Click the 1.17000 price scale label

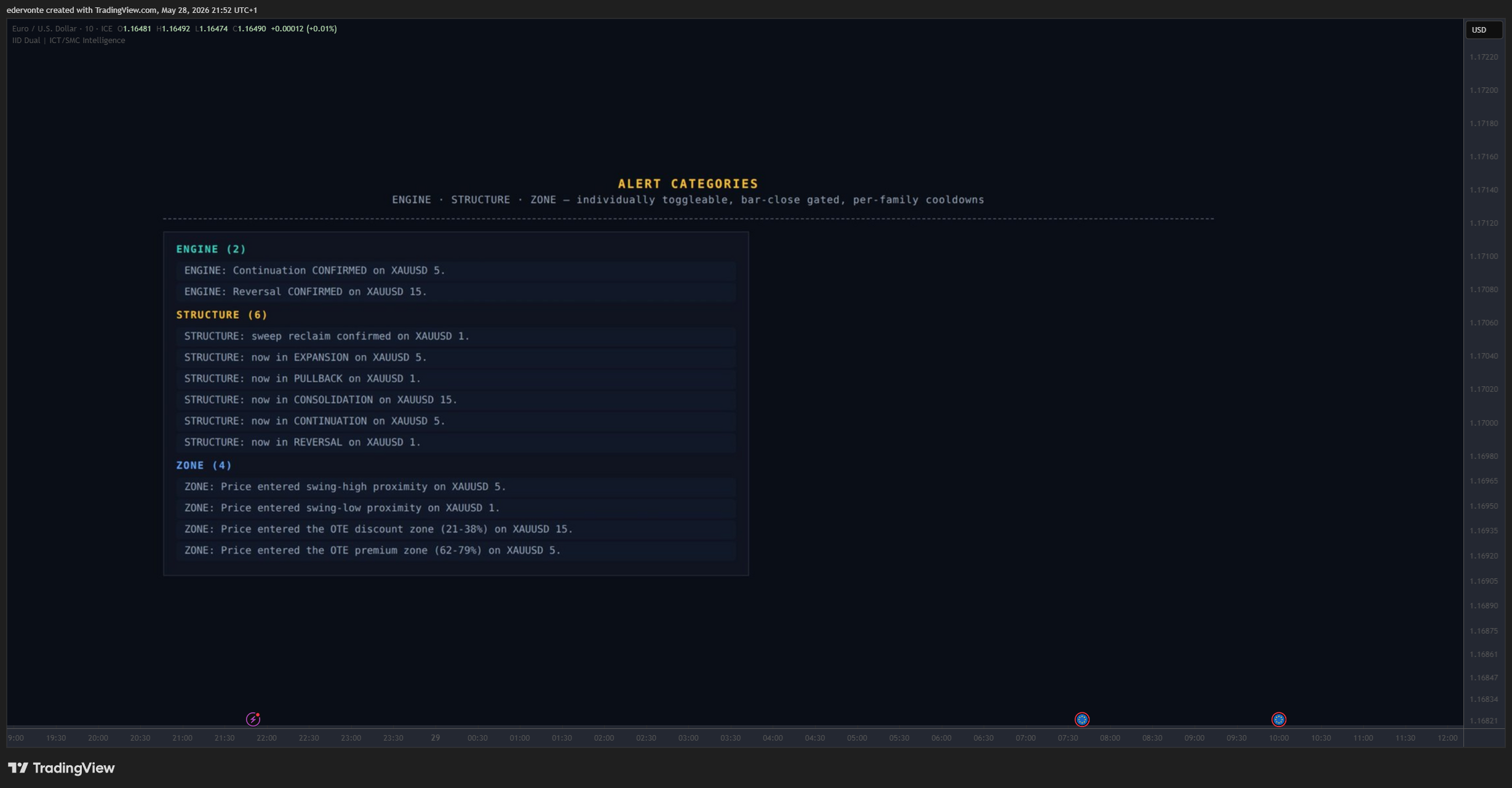(1484, 423)
